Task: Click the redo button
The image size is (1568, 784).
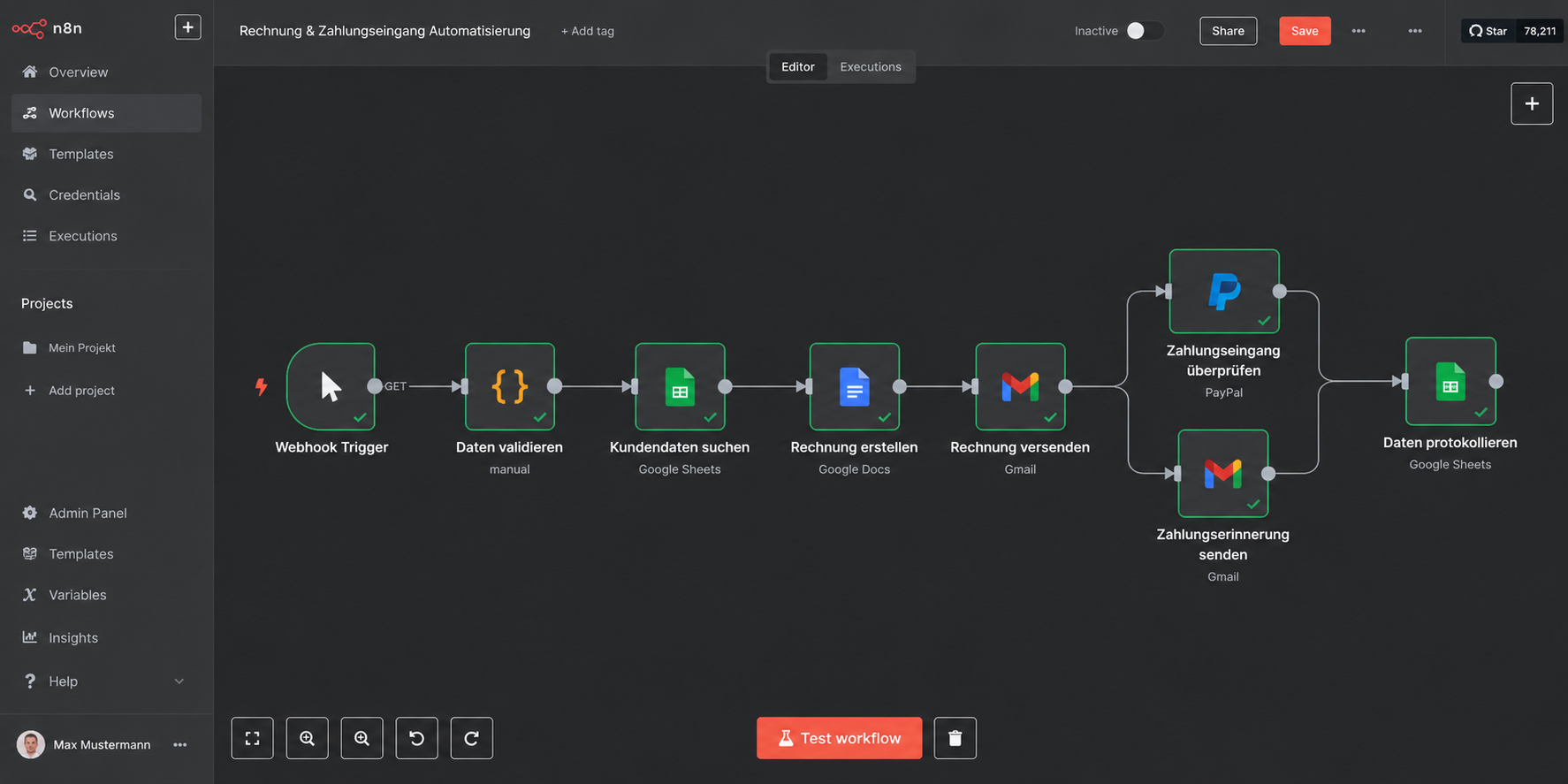Action: pos(471,738)
